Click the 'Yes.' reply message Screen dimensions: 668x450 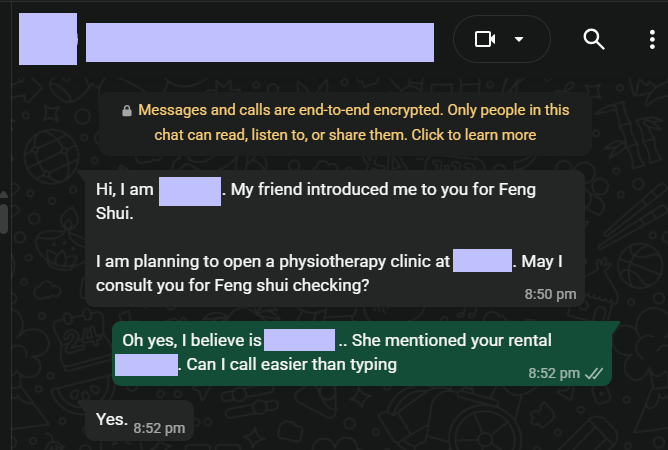pos(111,421)
